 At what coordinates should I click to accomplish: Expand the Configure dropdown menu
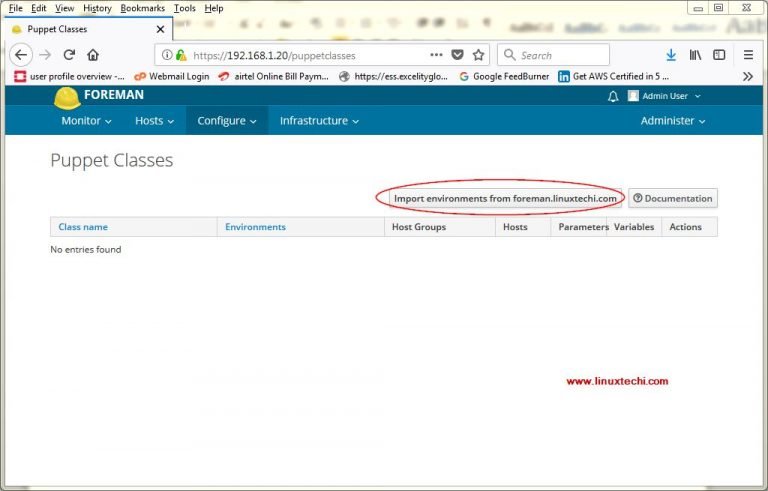(x=227, y=121)
